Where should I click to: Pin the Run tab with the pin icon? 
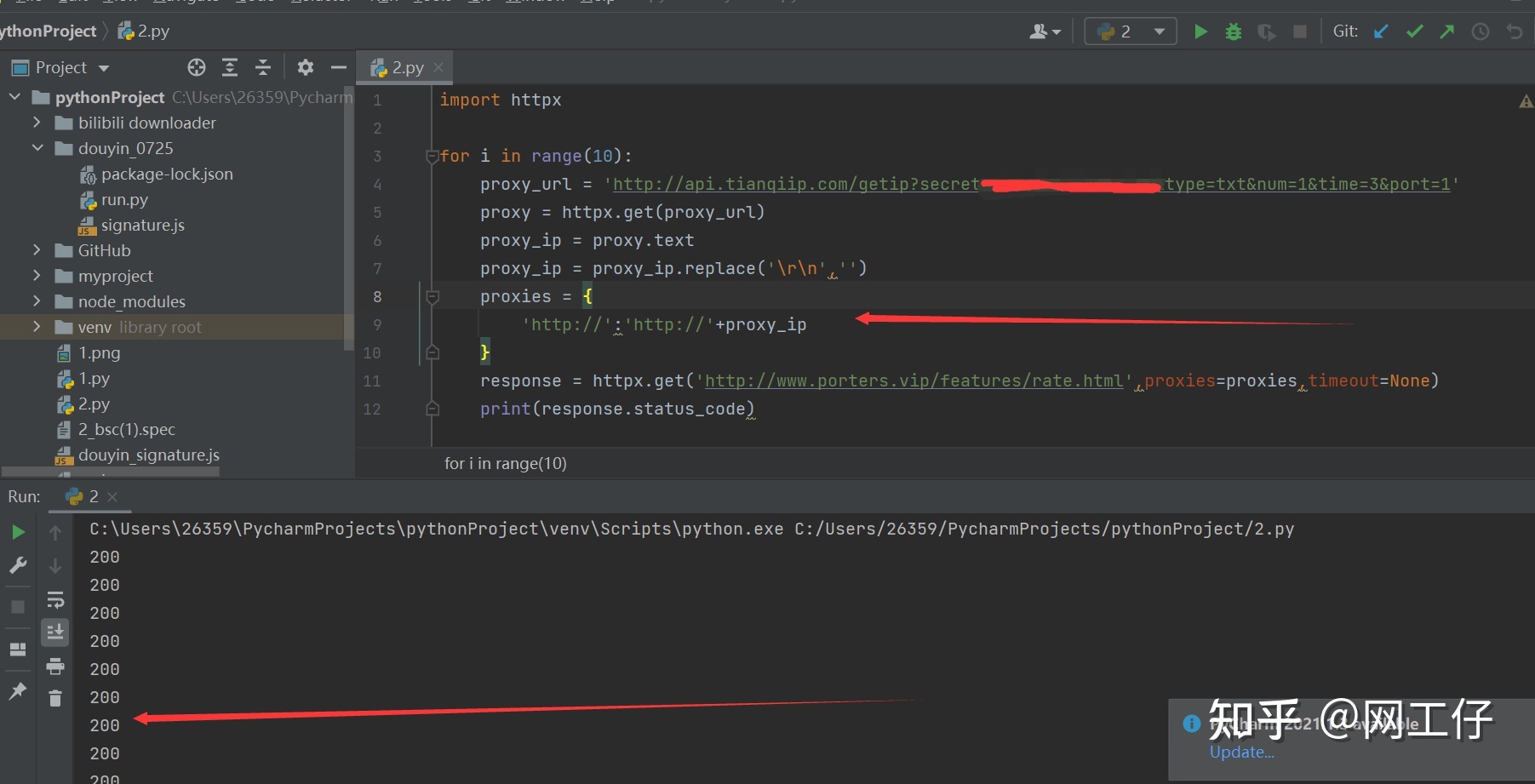(x=17, y=690)
